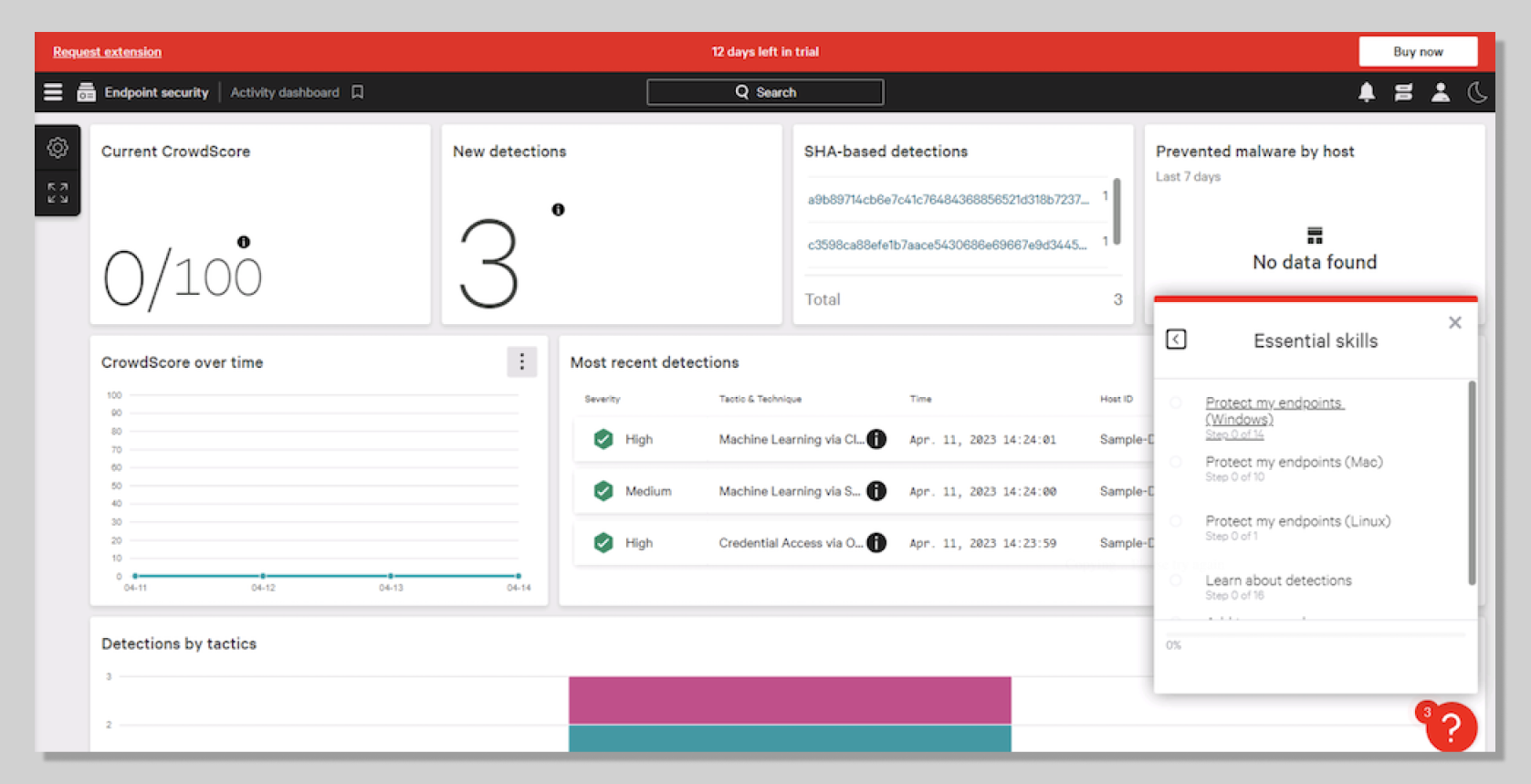Image resolution: width=1531 pixels, height=784 pixels.
Task: Click the Search field
Action: pos(765,92)
